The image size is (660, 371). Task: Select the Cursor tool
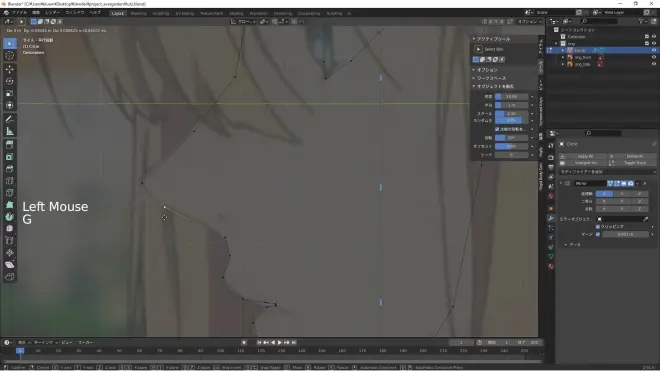(x=10, y=56)
